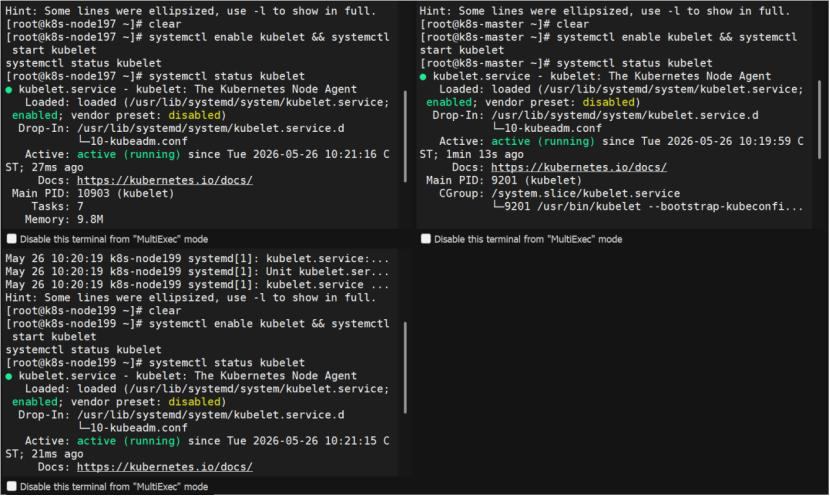The image size is (830, 496).
Task: Click the green status dot in k8s-node197 terminal
Action: pos(8,90)
